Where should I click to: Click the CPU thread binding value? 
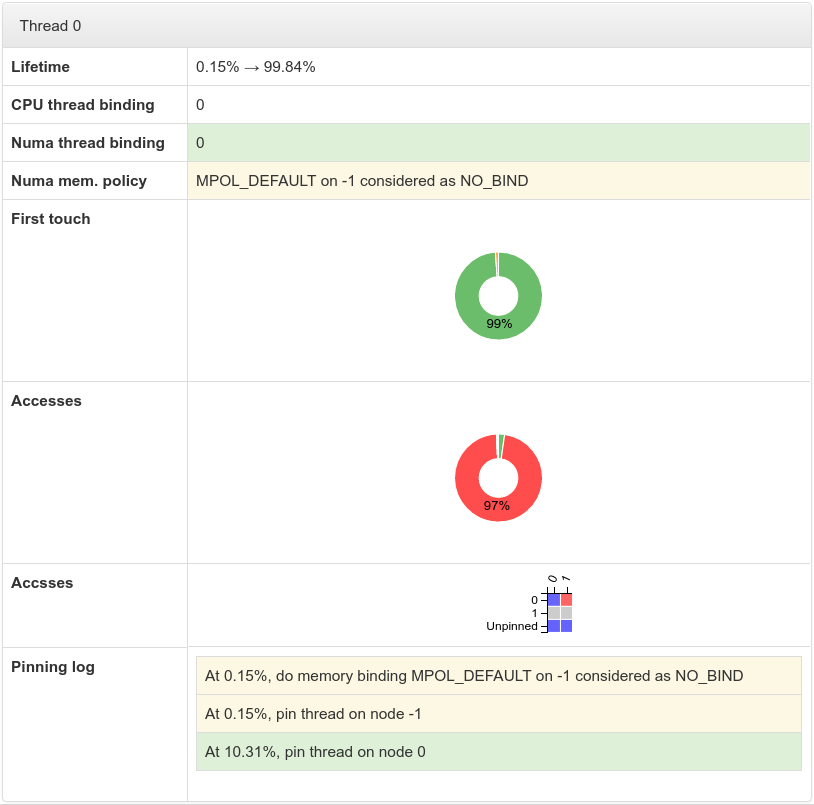click(x=200, y=105)
